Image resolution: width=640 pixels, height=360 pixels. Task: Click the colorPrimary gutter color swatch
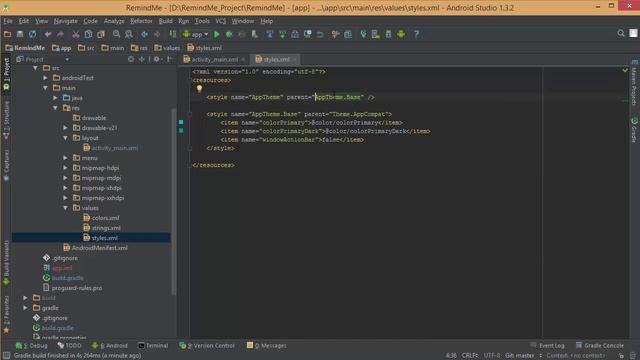(181, 122)
